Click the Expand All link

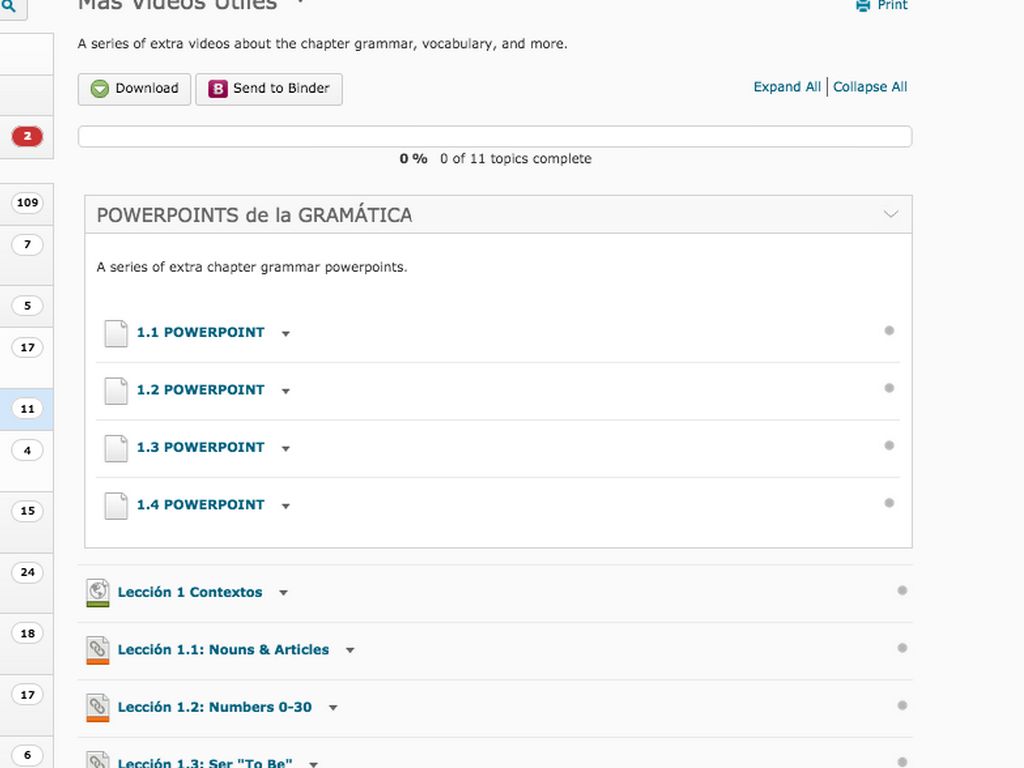pyautogui.click(x=787, y=87)
